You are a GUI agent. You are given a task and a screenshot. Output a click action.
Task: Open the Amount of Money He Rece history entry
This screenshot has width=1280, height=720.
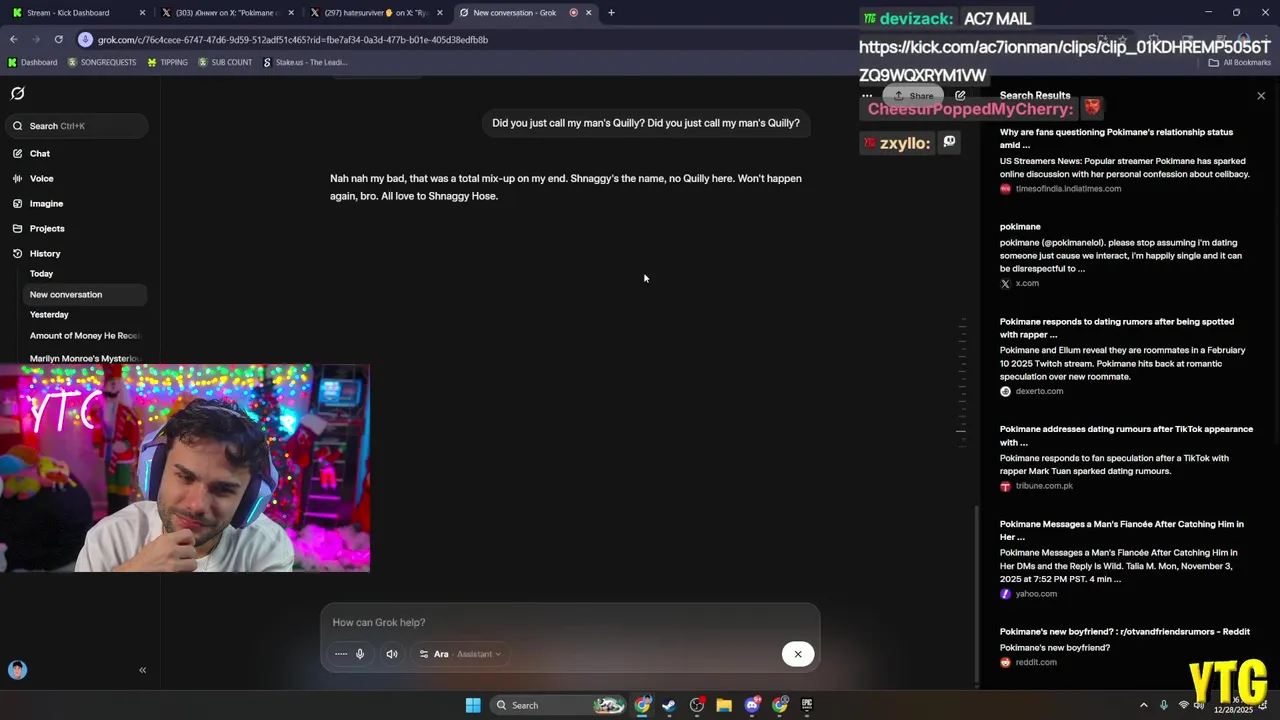coord(84,336)
